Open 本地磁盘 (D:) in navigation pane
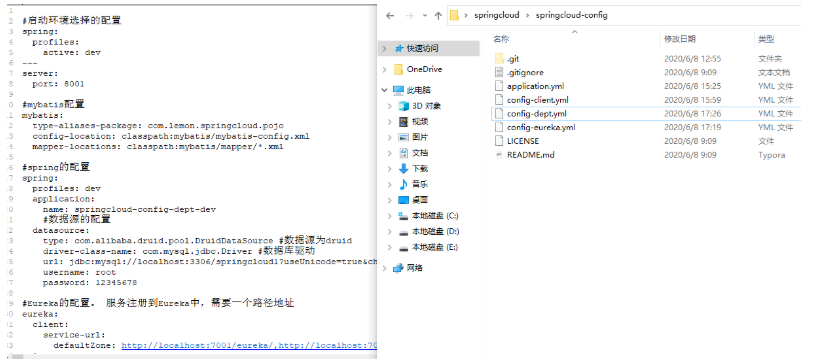Screen dimensions: 814x363 coord(435,231)
